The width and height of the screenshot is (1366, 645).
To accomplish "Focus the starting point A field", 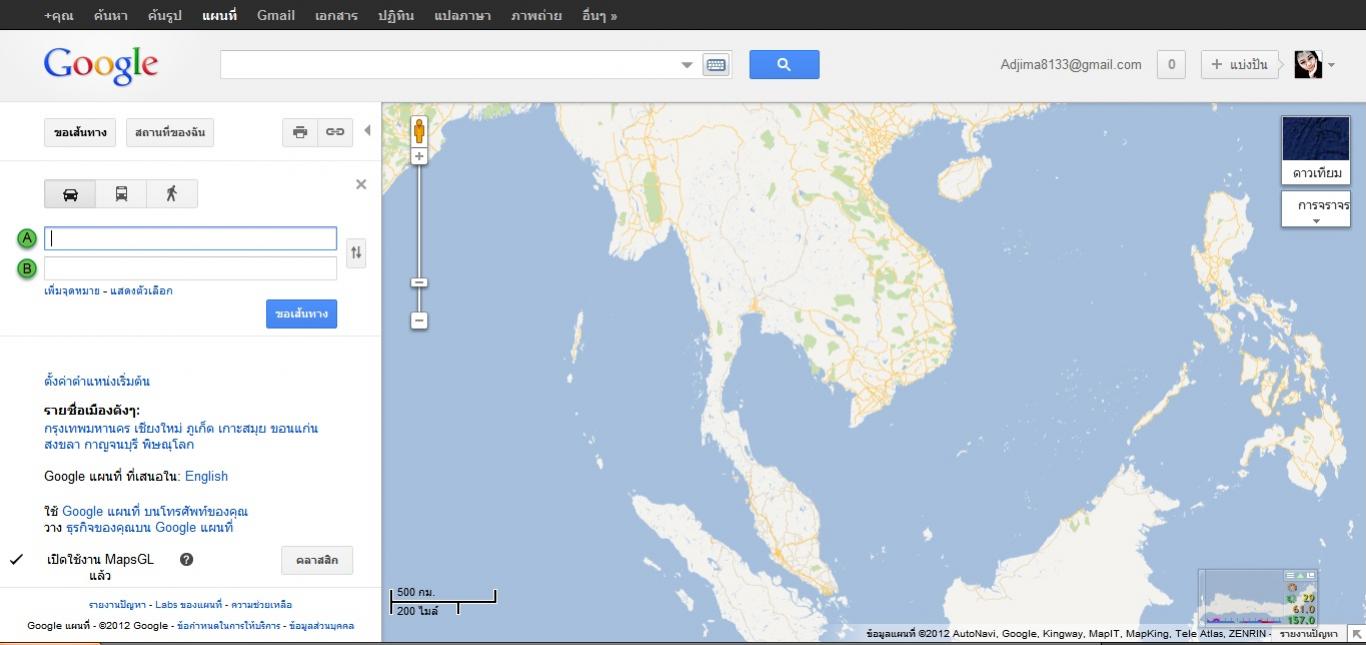I will 191,238.
